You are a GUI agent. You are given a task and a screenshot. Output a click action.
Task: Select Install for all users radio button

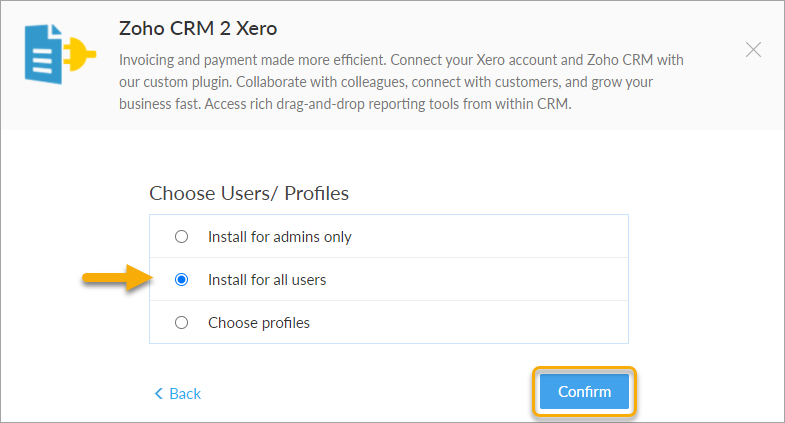[x=181, y=279]
